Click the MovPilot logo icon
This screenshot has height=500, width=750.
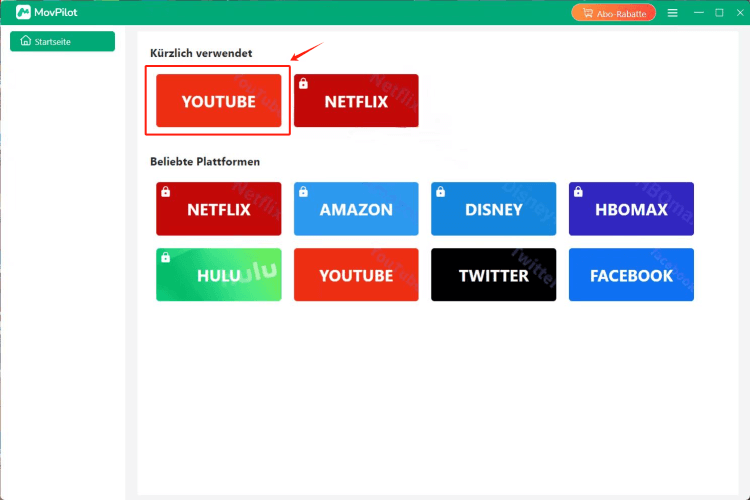23,12
